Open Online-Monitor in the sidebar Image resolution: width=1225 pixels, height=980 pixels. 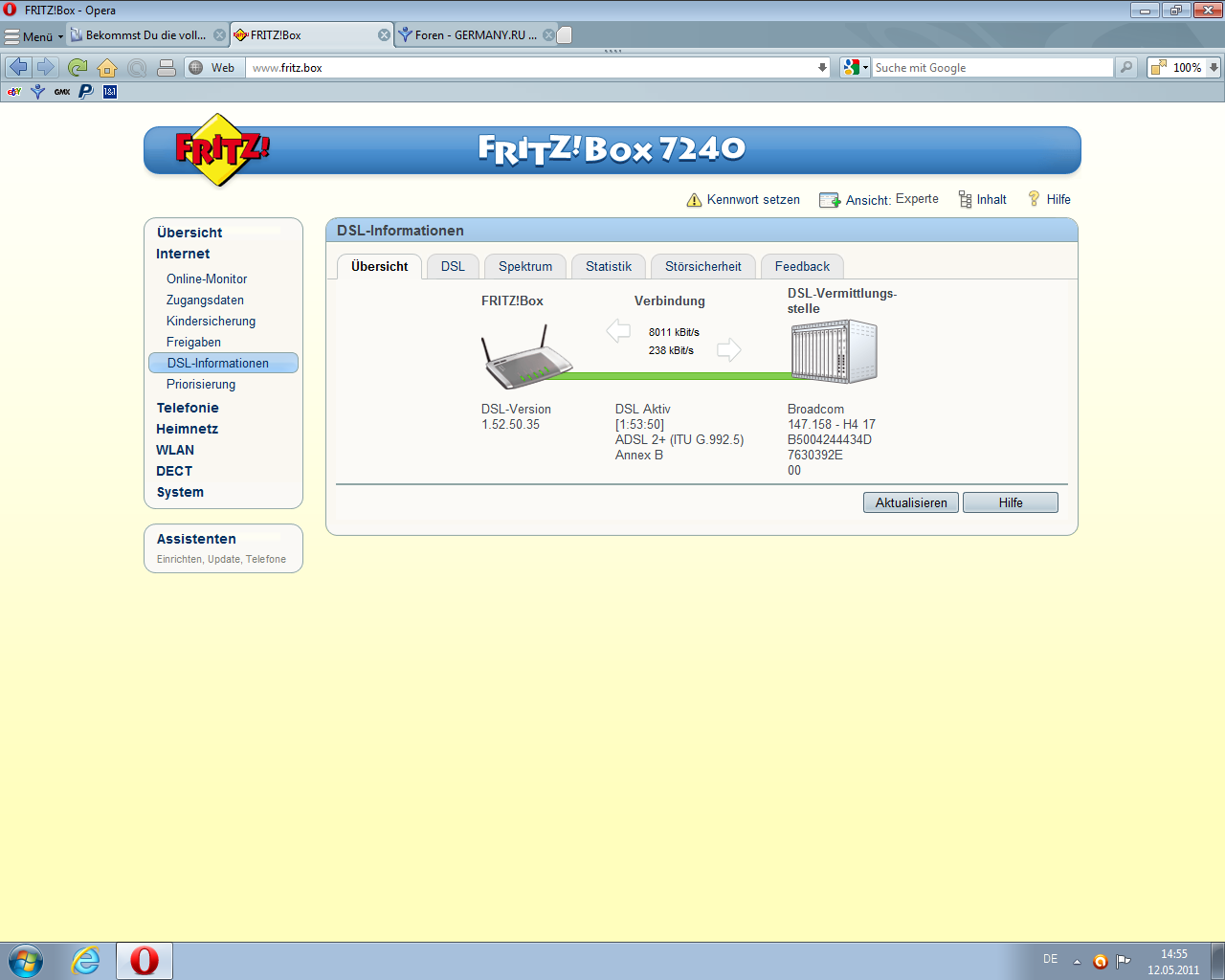coord(207,278)
